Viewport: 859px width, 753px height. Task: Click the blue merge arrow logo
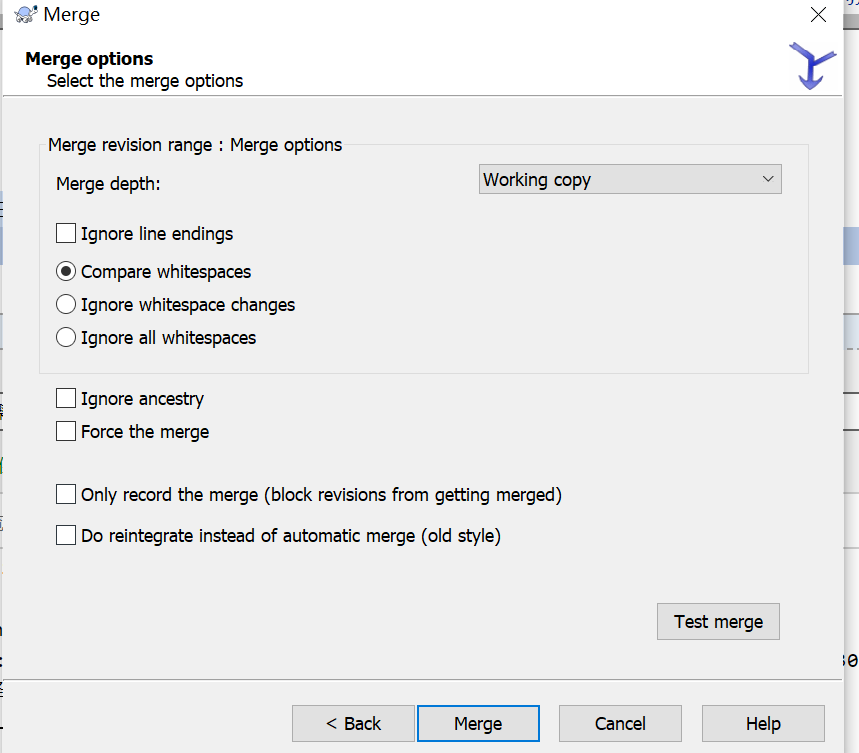tap(811, 65)
